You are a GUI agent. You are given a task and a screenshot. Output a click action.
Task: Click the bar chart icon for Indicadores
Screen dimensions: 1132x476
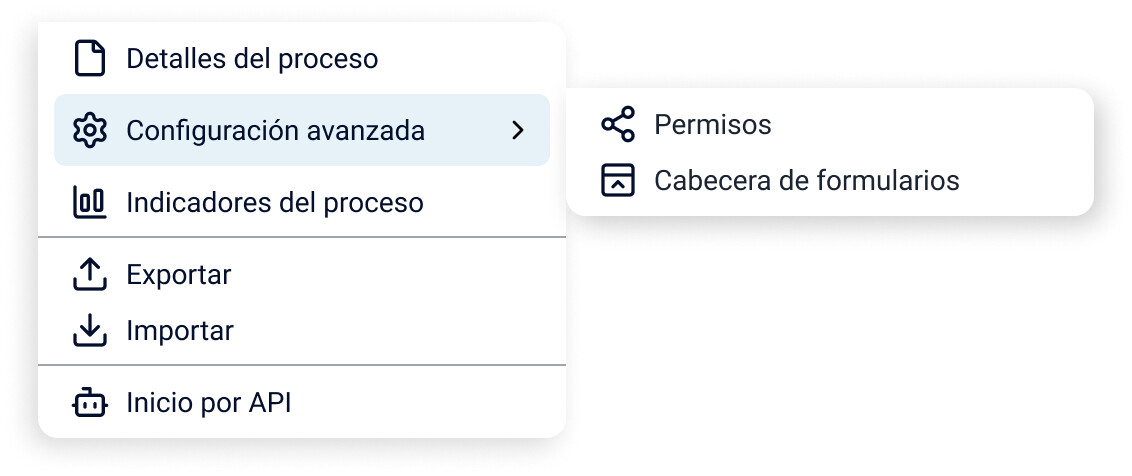pos(90,203)
